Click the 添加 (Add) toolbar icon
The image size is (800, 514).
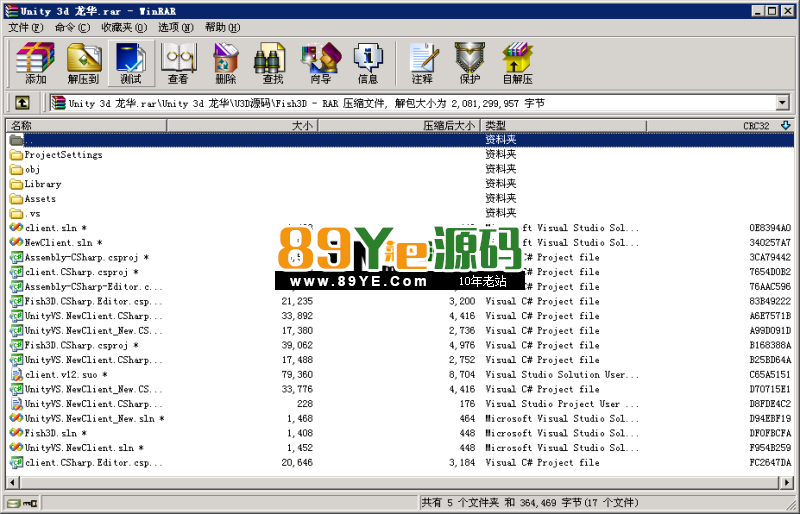35,63
